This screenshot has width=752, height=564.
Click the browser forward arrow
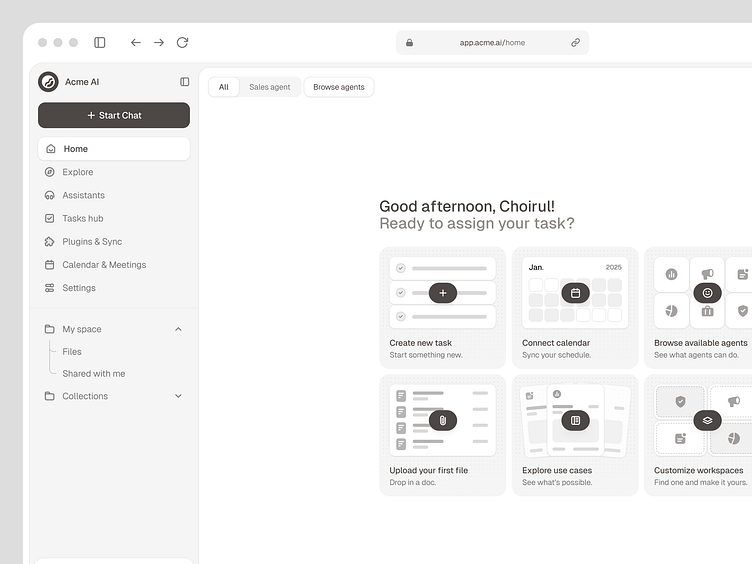(x=159, y=43)
